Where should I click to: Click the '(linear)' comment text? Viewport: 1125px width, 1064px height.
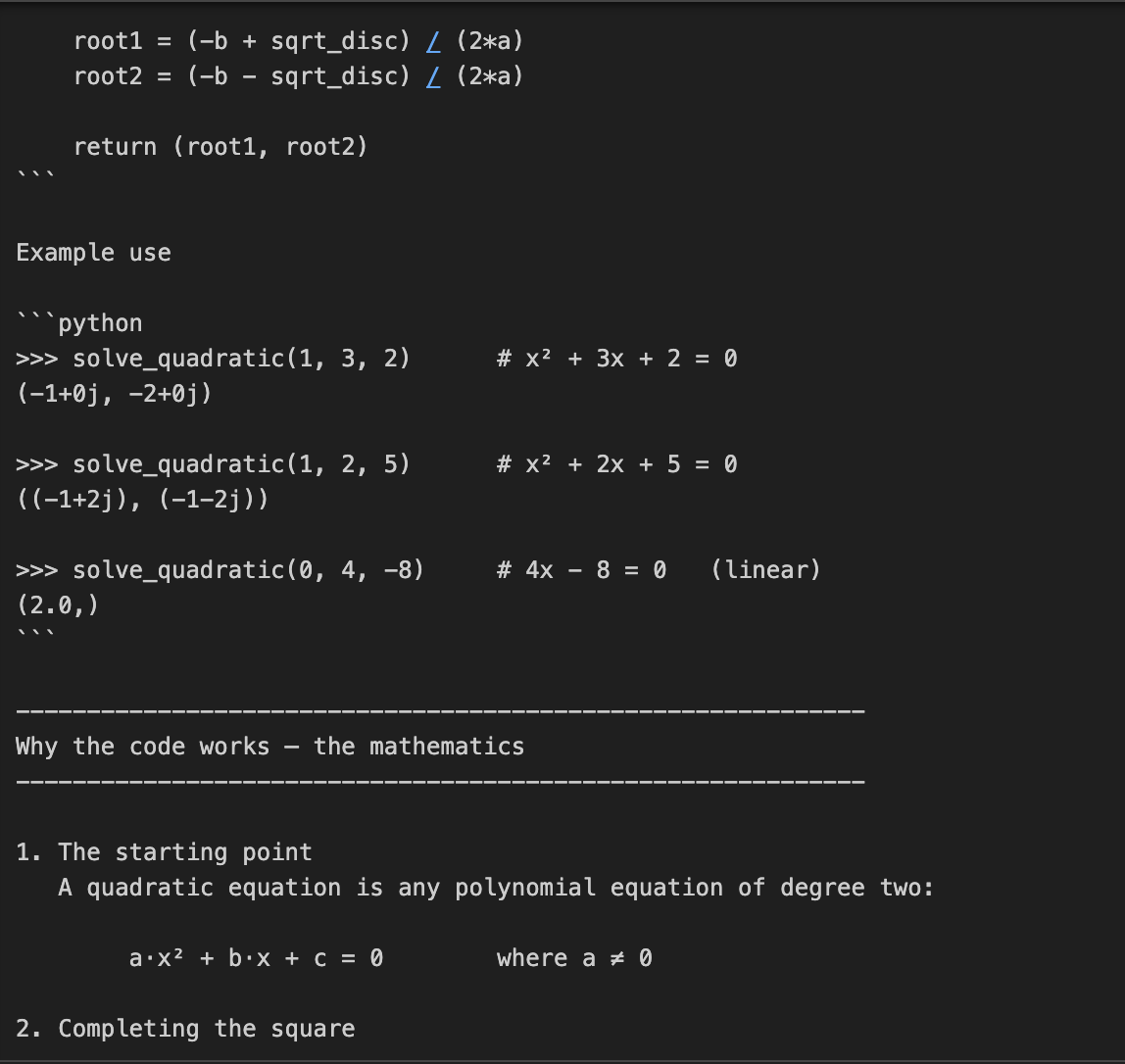[765, 570]
